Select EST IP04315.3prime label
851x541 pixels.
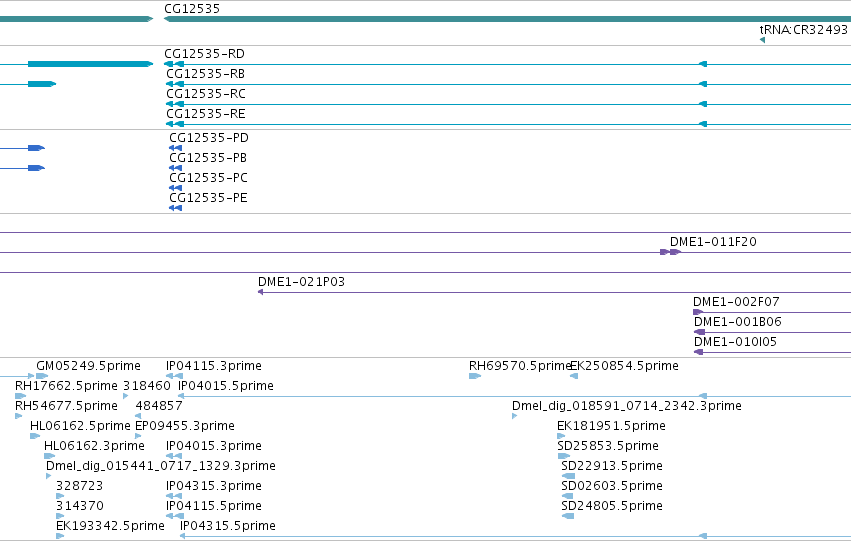tap(214, 487)
